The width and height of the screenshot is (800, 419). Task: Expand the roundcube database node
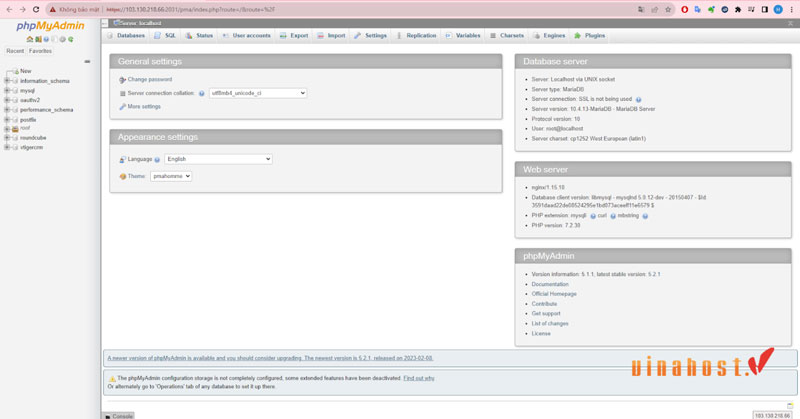point(7,138)
